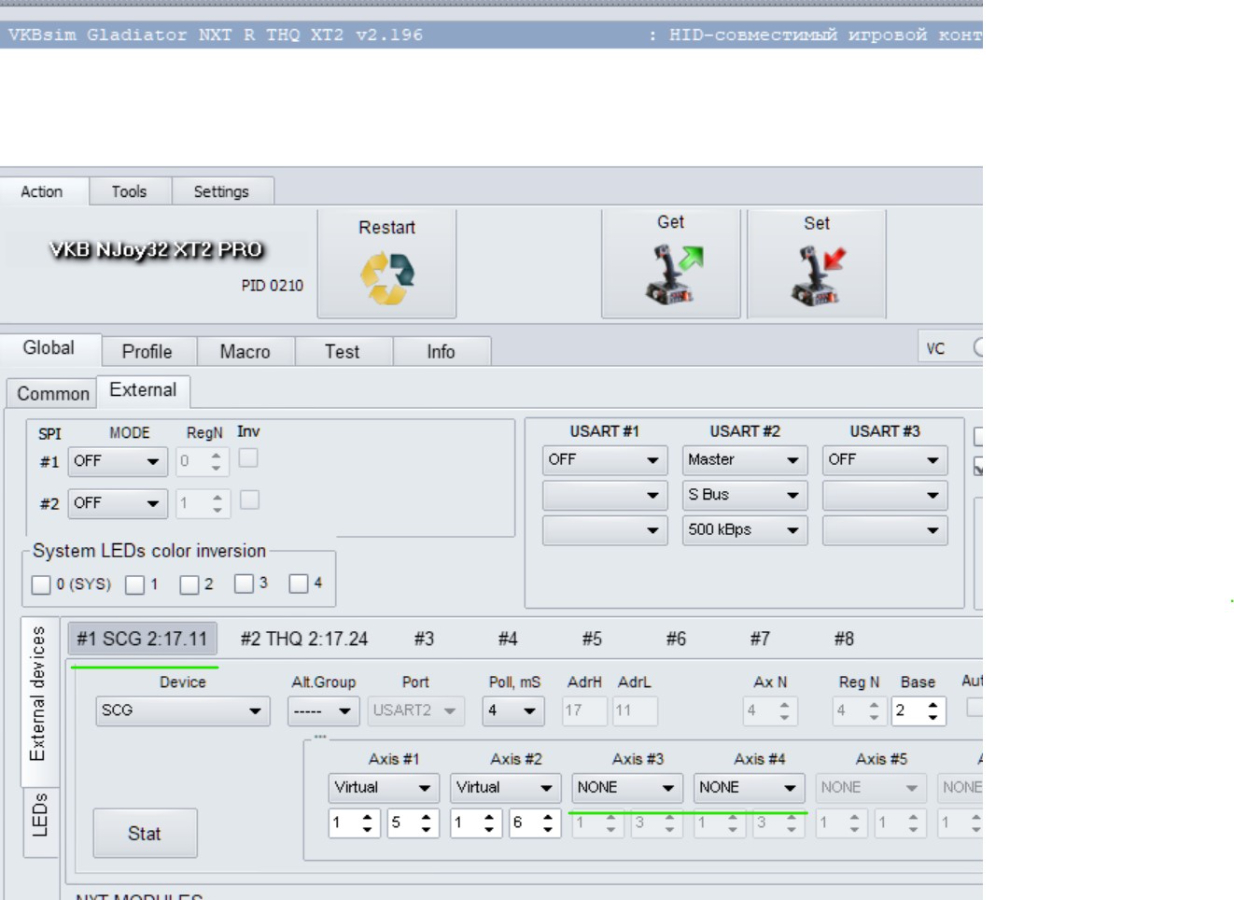Click the Restart button
Viewport: 1234px width, 900px height.
387,263
